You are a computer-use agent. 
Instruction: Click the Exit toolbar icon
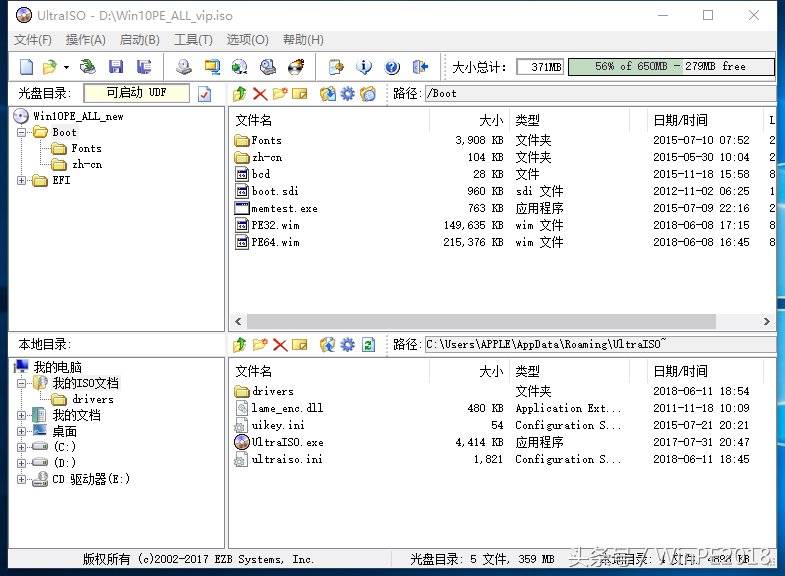tap(420, 67)
